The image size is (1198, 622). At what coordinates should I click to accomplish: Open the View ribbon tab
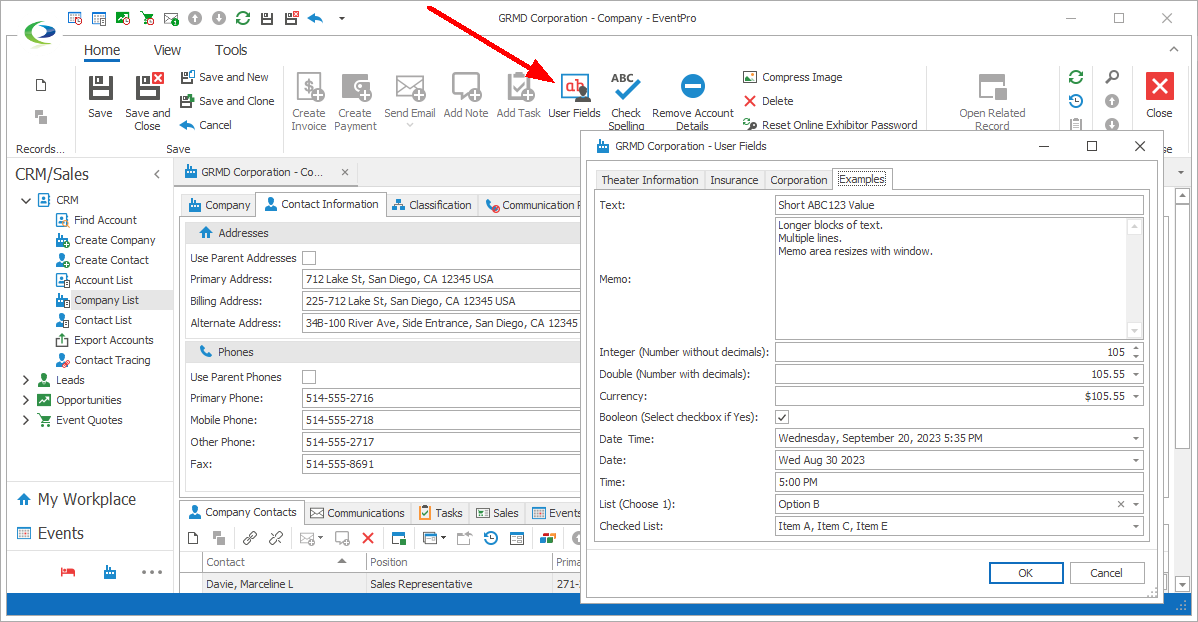tap(167, 50)
